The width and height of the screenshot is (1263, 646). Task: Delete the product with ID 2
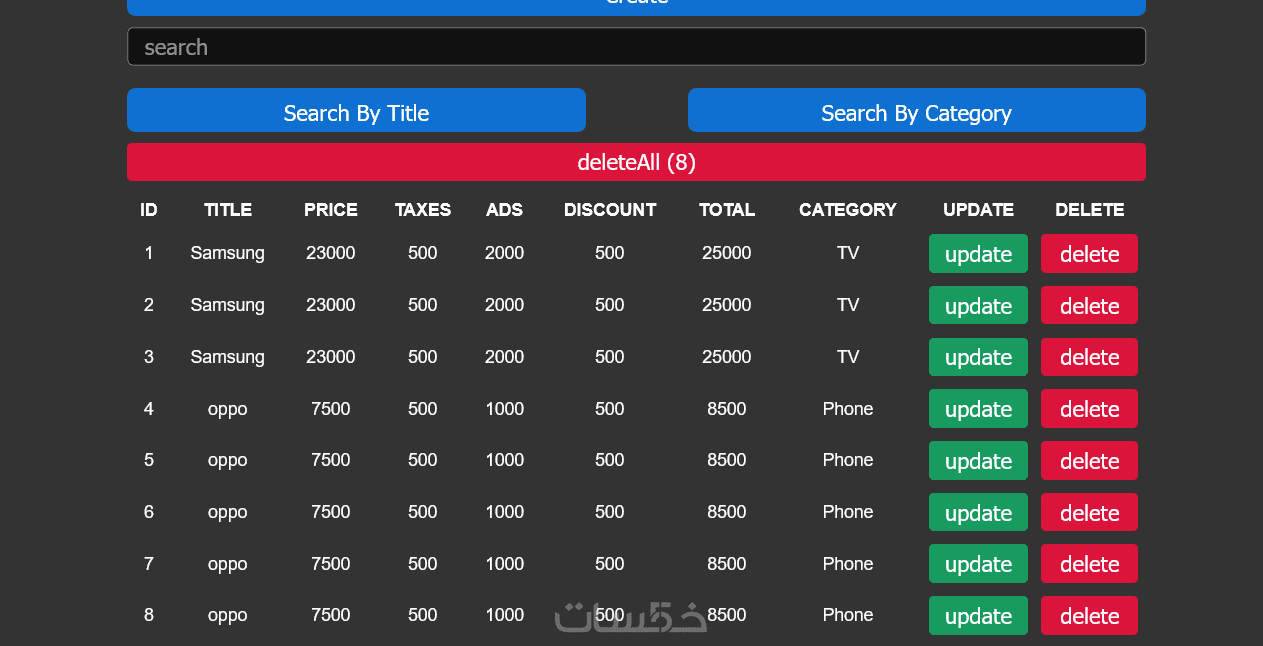click(x=1089, y=305)
